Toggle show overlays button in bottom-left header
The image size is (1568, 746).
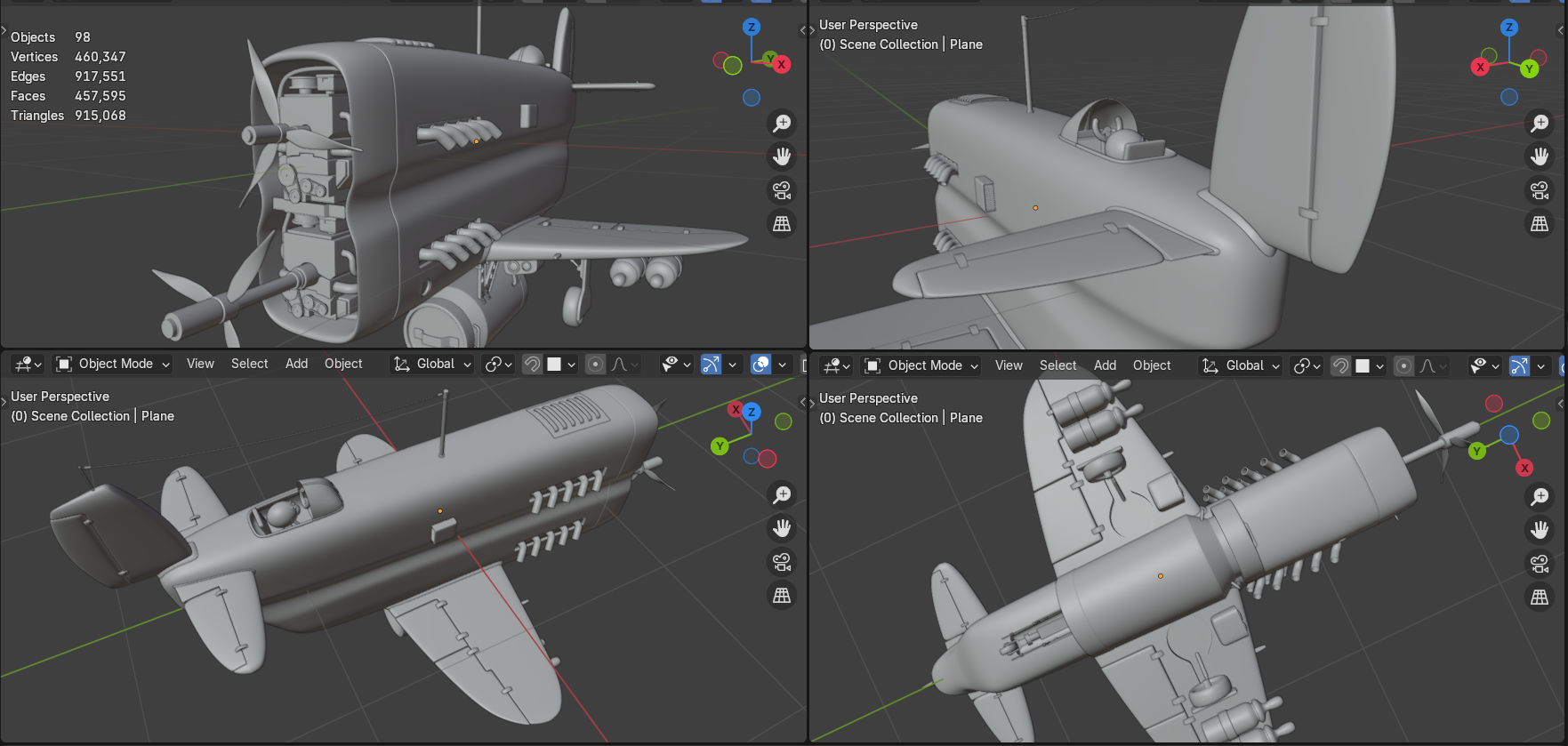[x=760, y=364]
